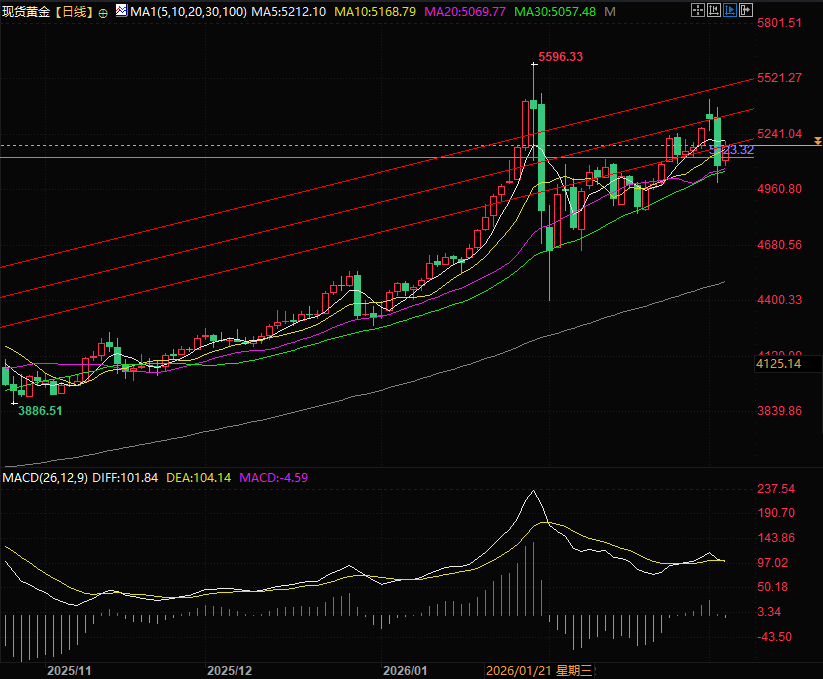
Task: Open the 日线 period selector
Action: point(72,12)
